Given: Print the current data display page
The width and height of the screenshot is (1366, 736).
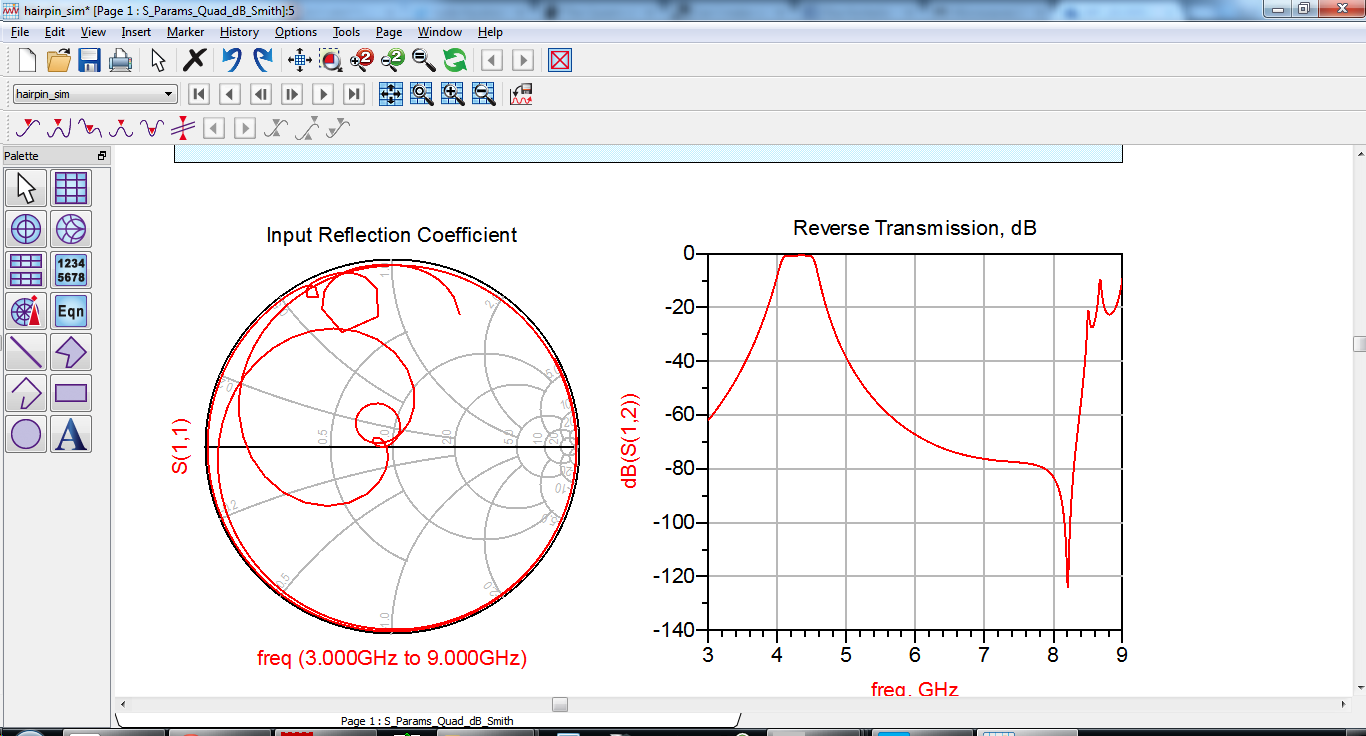Looking at the screenshot, I should click(x=120, y=60).
